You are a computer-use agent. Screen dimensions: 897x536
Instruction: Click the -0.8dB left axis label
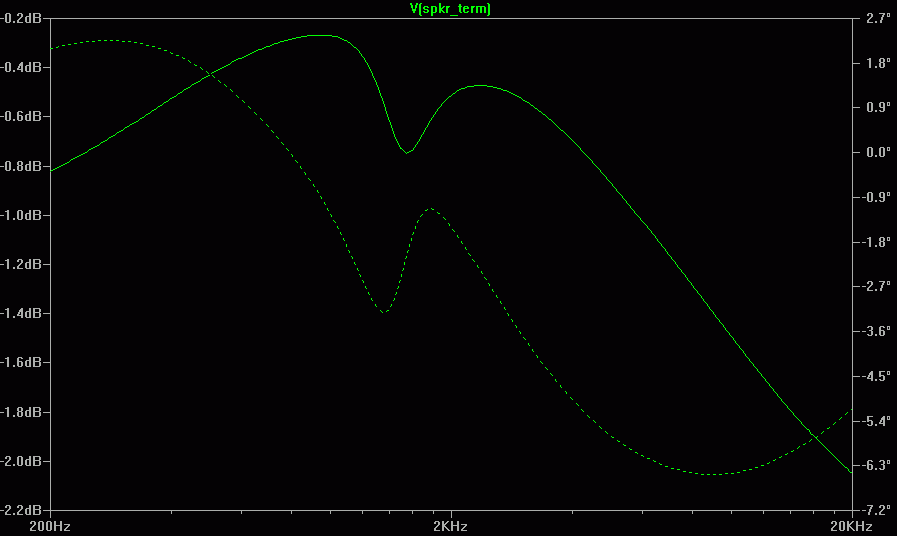[x=21, y=166]
